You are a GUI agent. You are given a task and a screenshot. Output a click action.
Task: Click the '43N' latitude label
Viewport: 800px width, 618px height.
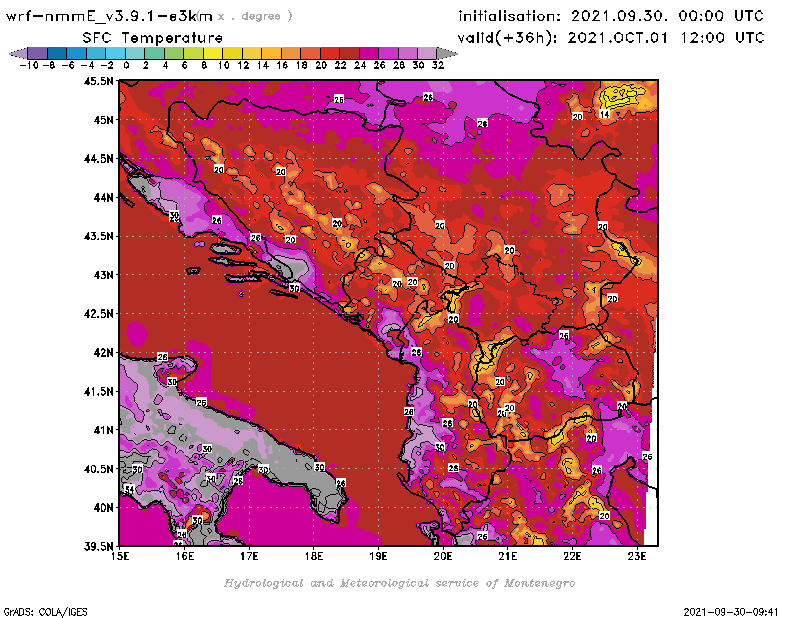tap(104, 275)
